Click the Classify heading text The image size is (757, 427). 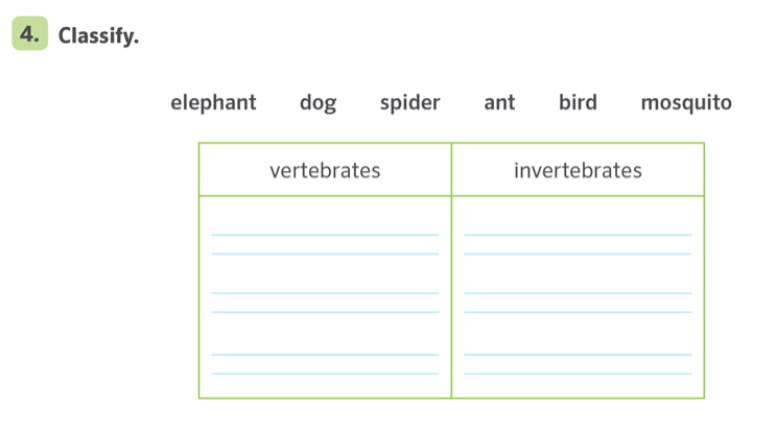click(x=98, y=36)
